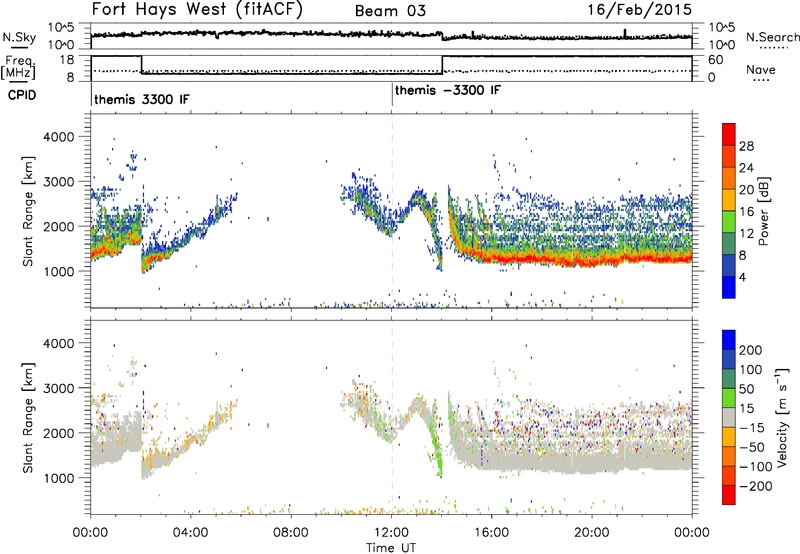Click the CPID change marker line near 12:00
The image size is (800, 554).
[392, 94]
